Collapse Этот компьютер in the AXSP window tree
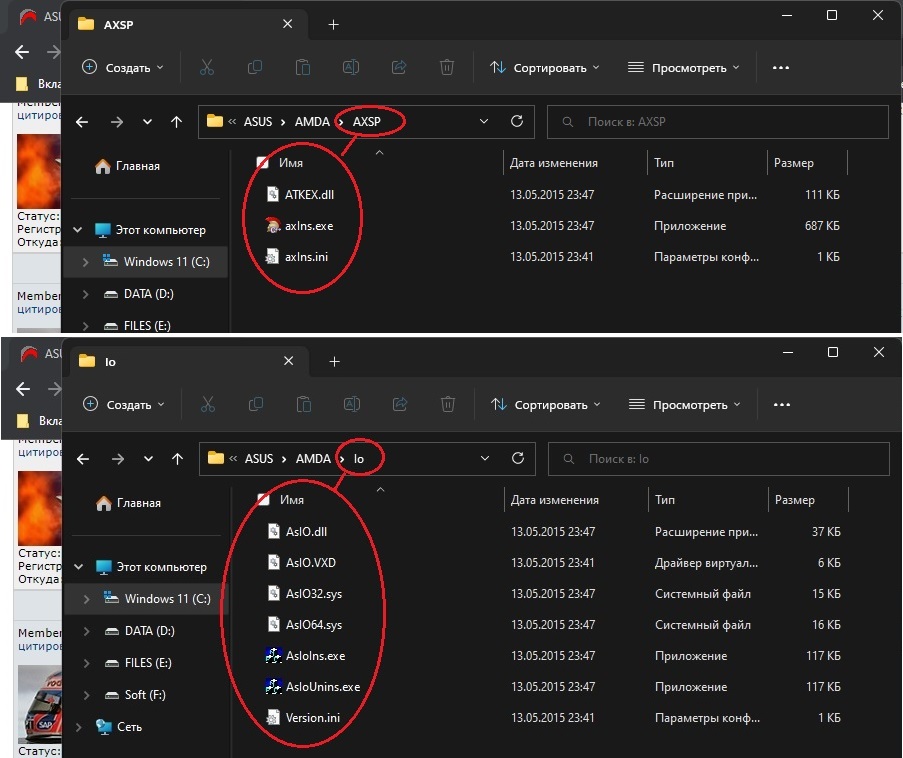The image size is (903, 758). tap(78, 230)
